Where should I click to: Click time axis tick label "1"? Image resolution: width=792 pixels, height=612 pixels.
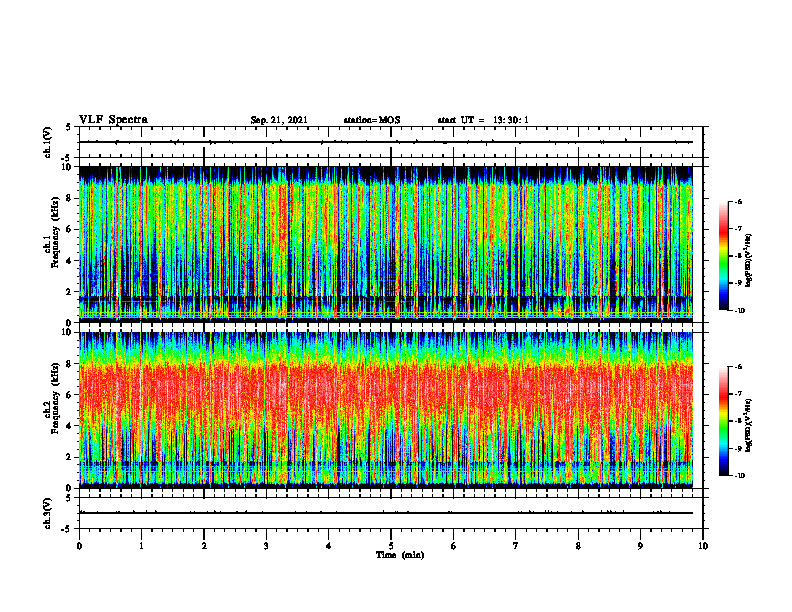[141, 546]
